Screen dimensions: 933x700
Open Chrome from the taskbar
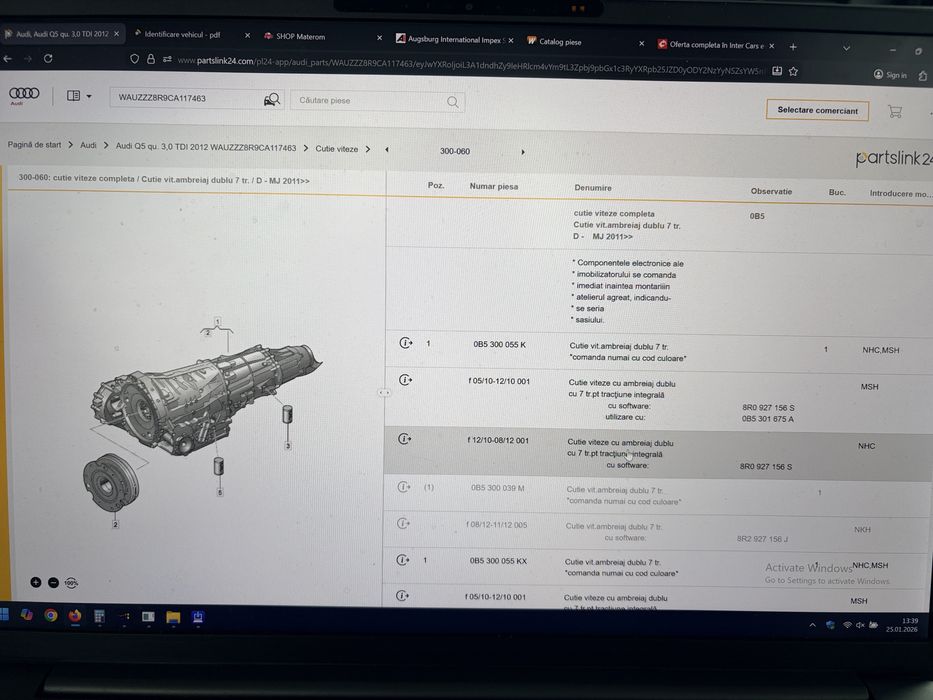tap(51, 615)
